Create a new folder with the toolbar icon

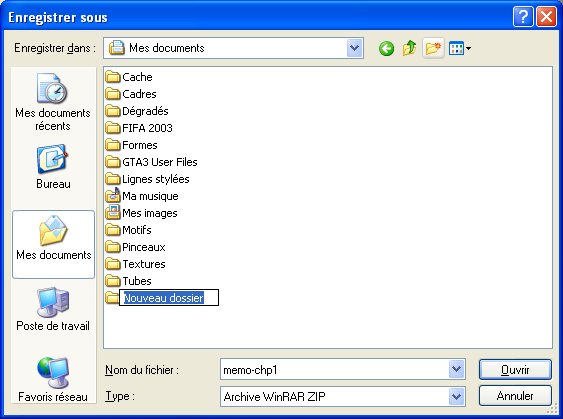click(433, 48)
